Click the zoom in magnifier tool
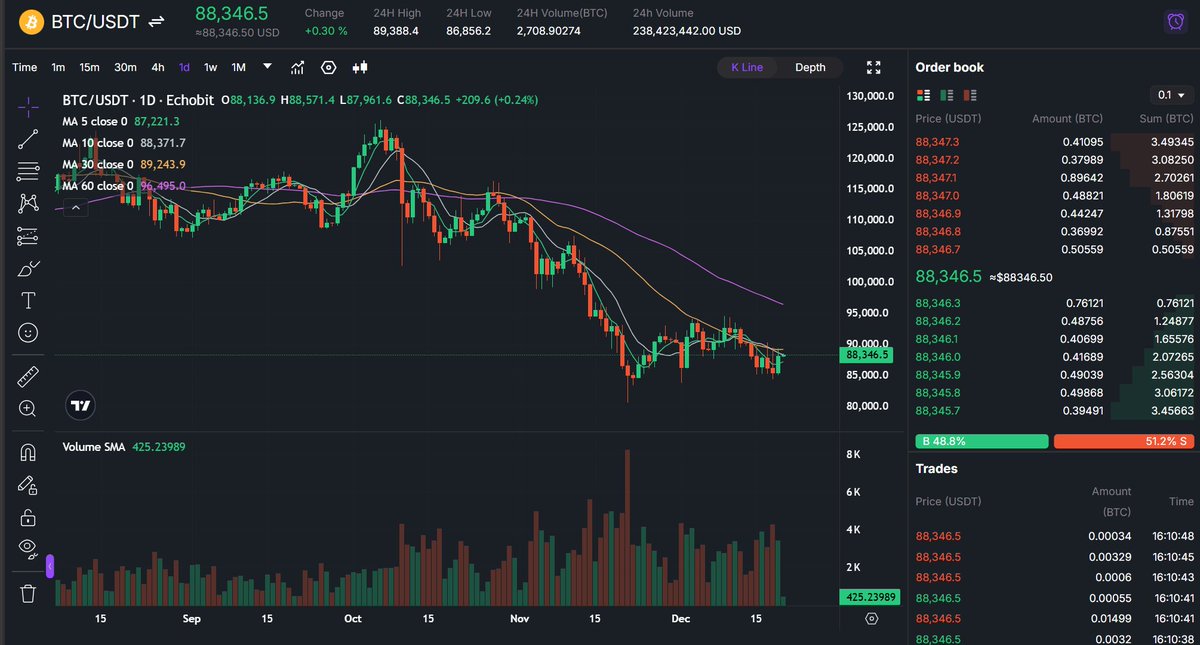Viewport: 1200px width, 645px height. (x=28, y=409)
